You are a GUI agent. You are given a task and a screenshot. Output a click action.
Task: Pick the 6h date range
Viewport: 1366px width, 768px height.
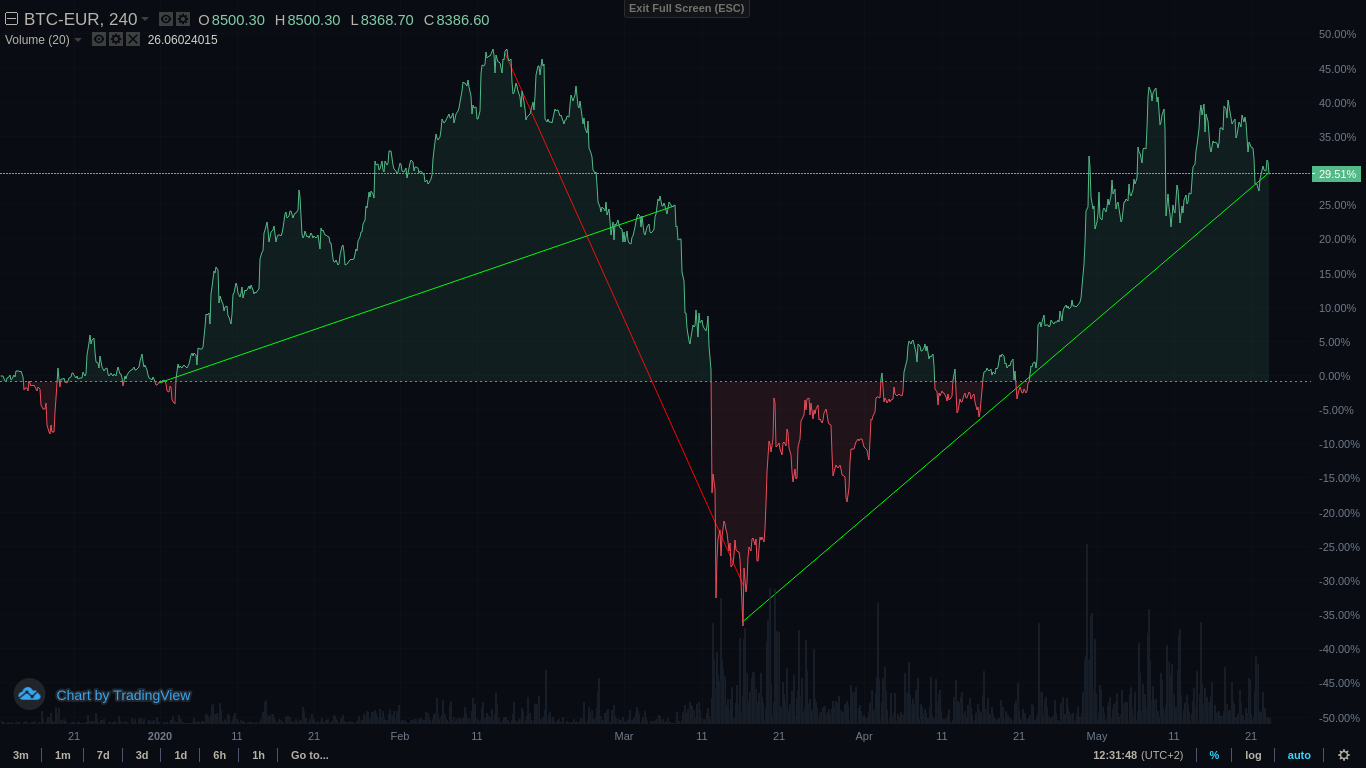click(x=220, y=755)
